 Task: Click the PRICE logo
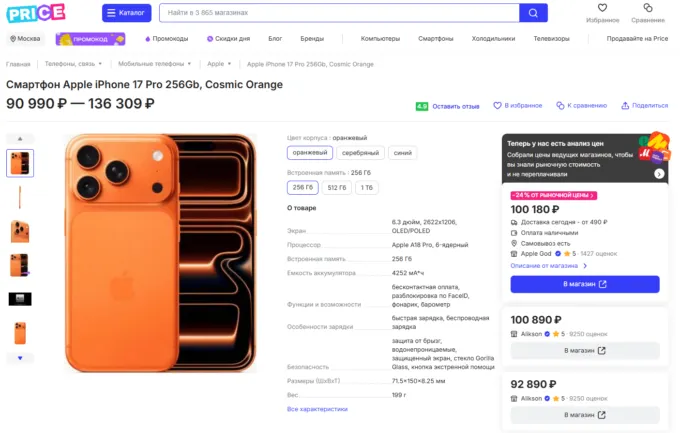pyautogui.click(x=36, y=13)
